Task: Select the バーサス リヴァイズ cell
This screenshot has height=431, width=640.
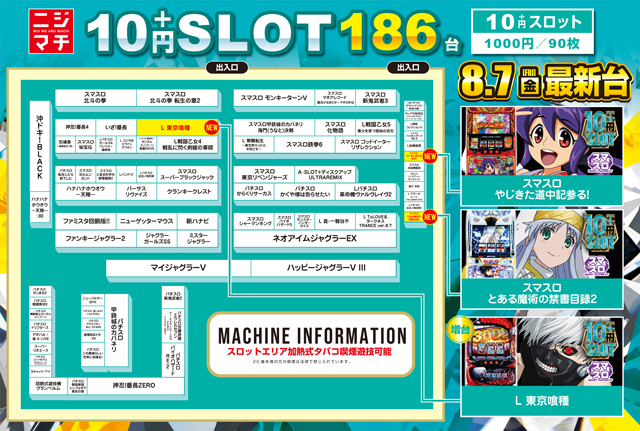Action: [136, 191]
